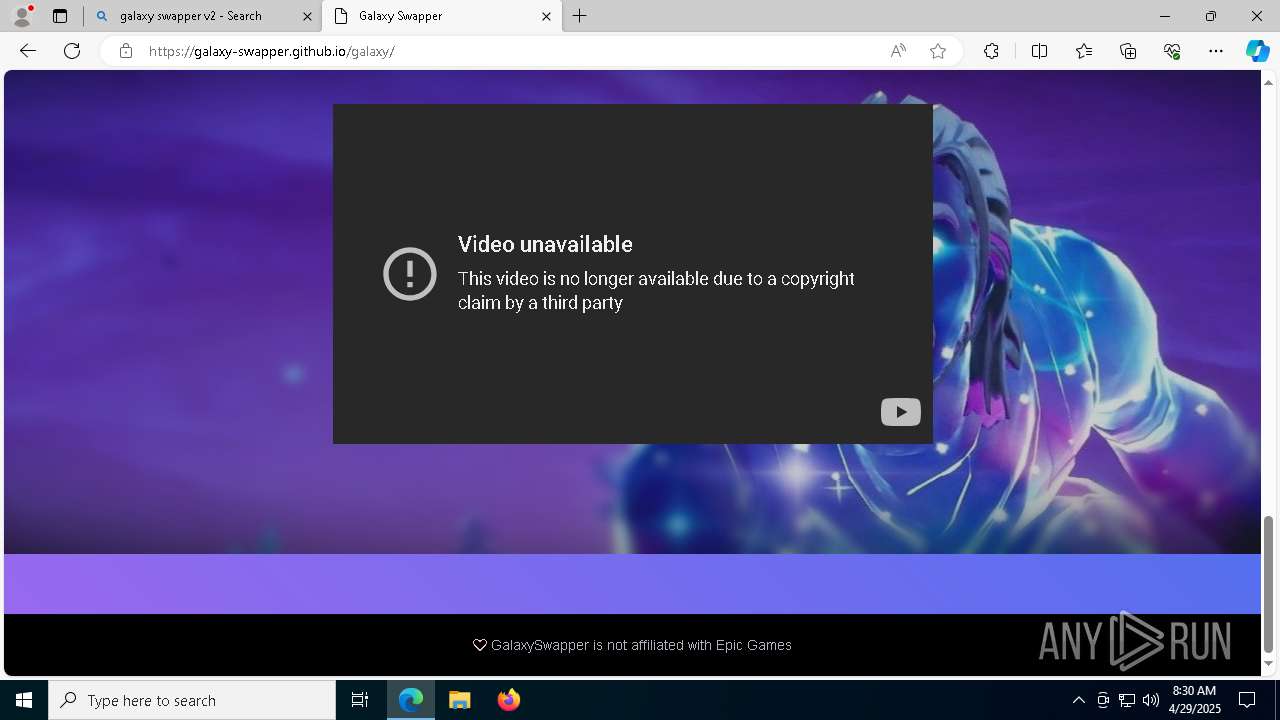Image resolution: width=1280 pixels, height=720 pixels.
Task: Open the network status tray icon
Action: click(x=1127, y=700)
